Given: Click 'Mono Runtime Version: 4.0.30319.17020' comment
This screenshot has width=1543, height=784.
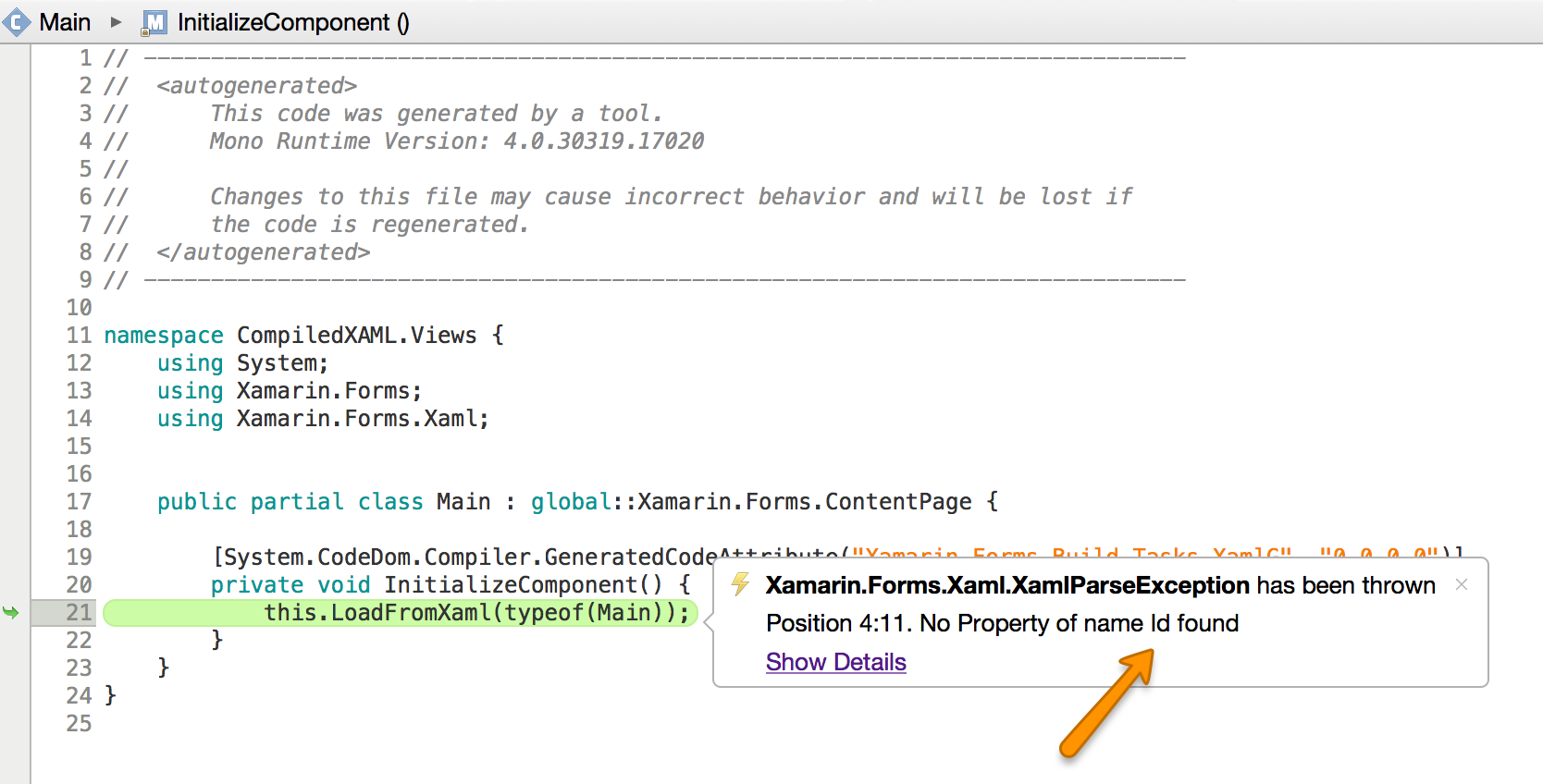Looking at the screenshot, I should (457, 141).
